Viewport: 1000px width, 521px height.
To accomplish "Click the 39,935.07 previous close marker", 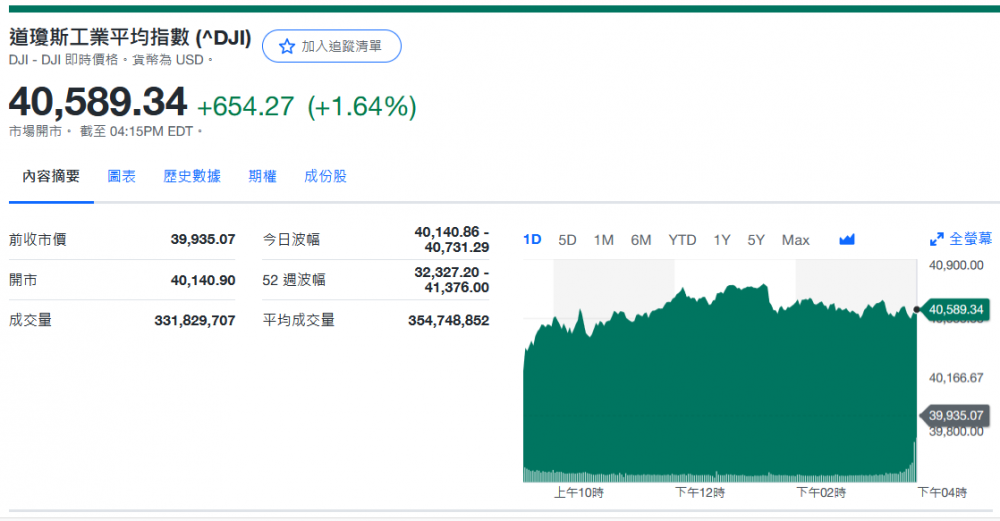I will tap(956, 415).
